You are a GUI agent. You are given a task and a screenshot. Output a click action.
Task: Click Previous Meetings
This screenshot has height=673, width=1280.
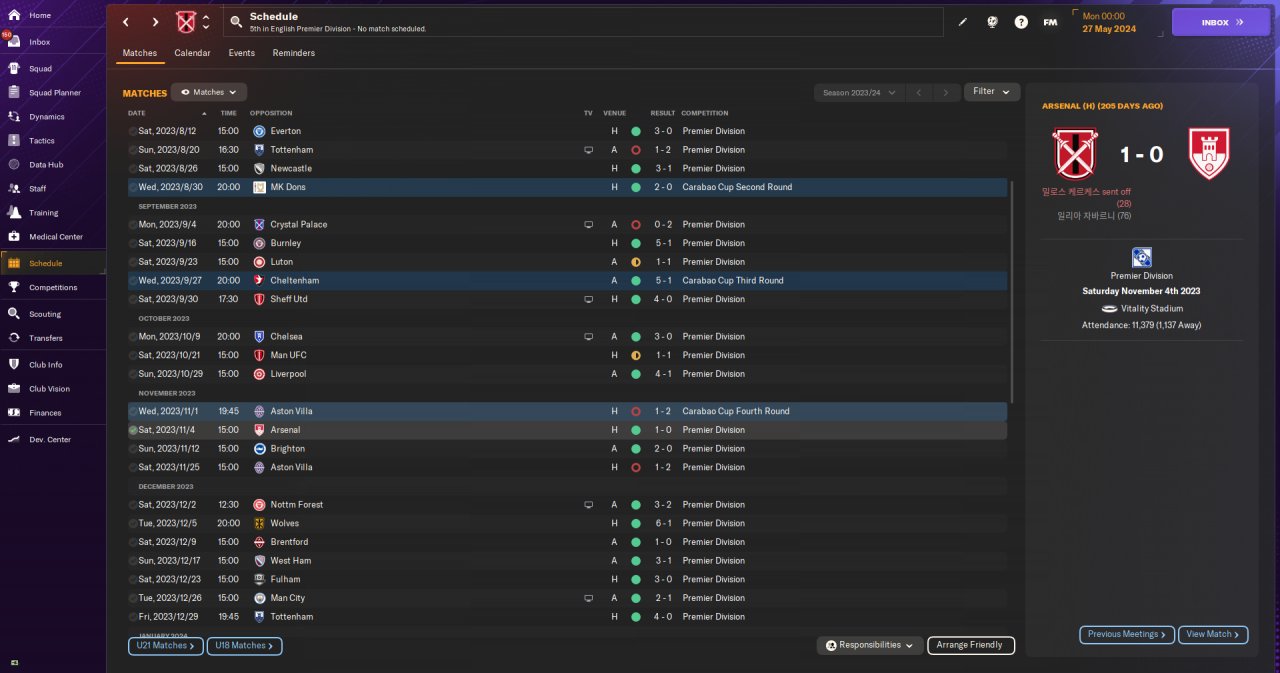[x=1127, y=634]
